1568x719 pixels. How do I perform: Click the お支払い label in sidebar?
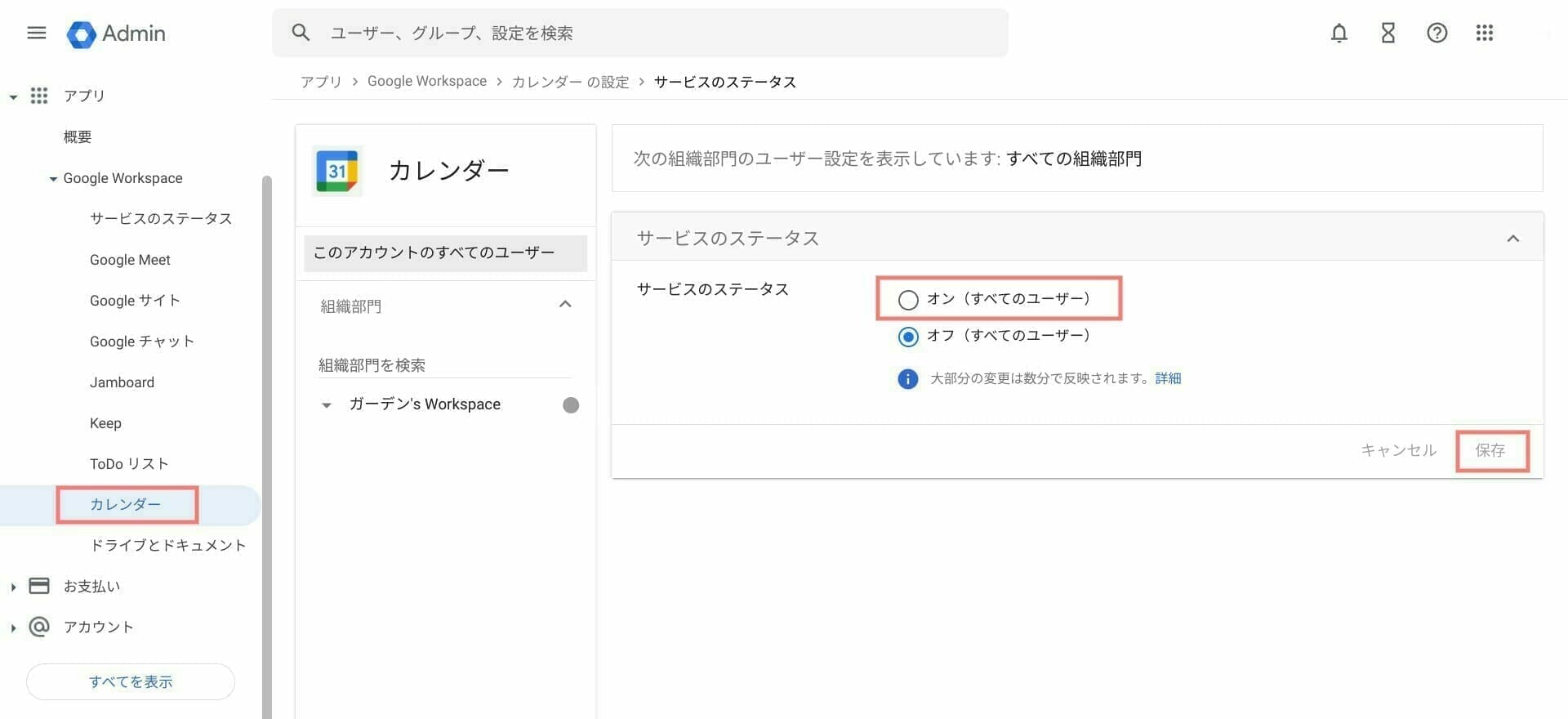pyautogui.click(x=91, y=586)
